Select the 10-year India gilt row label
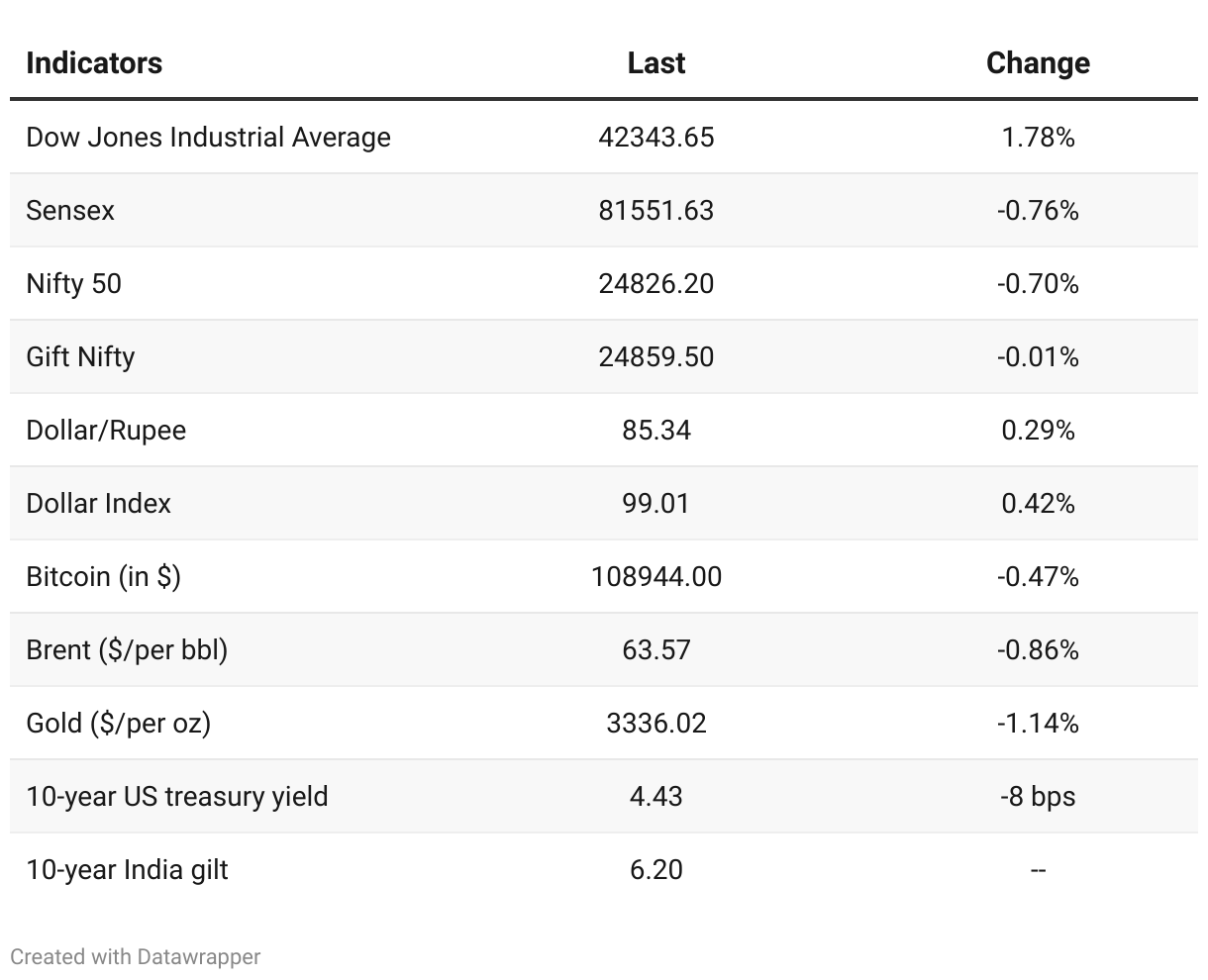This screenshot has width=1208, height=980. tap(127, 869)
